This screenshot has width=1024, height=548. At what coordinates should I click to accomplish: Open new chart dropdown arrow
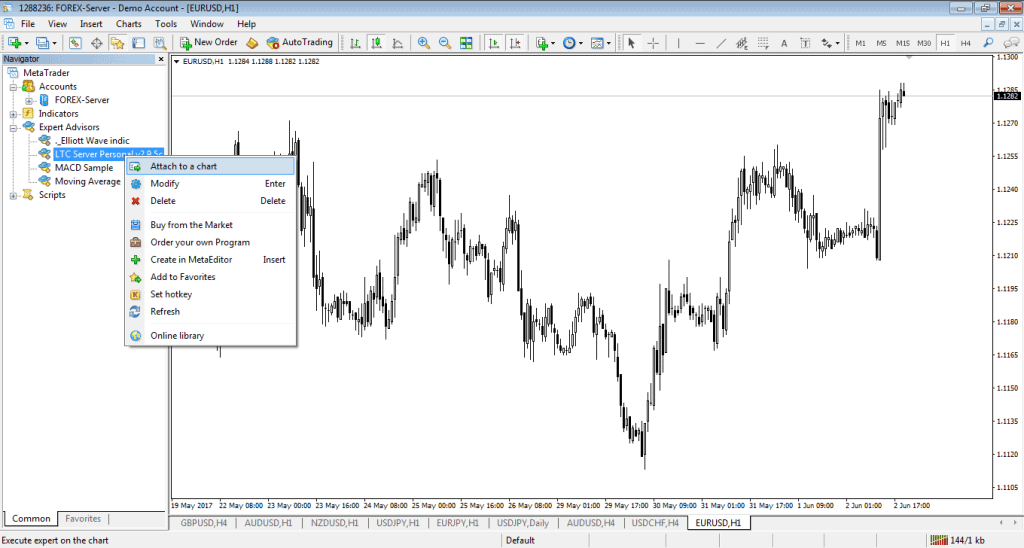pos(26,44)
